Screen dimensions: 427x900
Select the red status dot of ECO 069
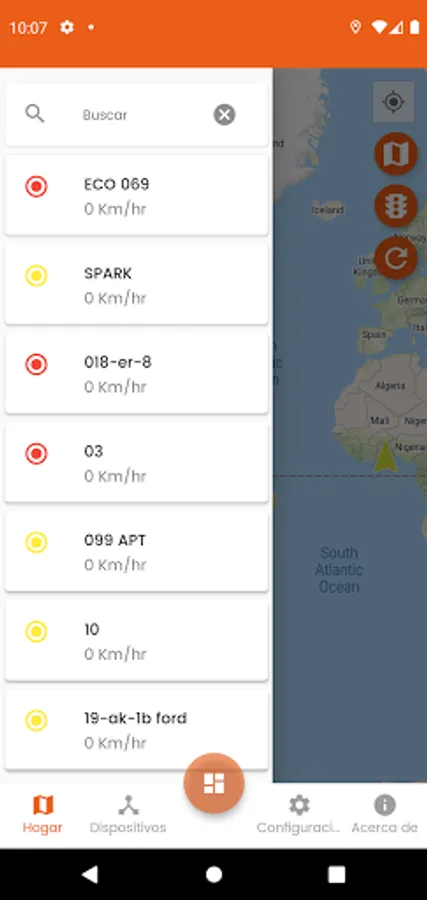36,187
